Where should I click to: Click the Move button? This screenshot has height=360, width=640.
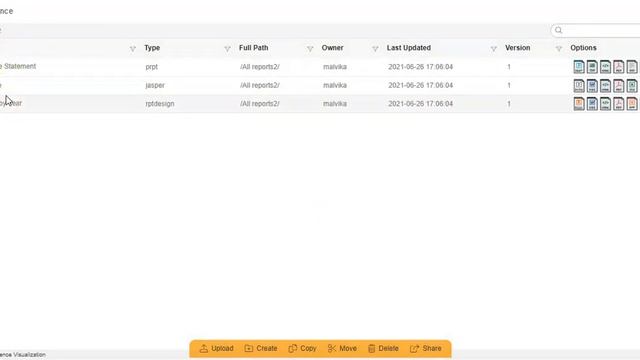[342, 349]
